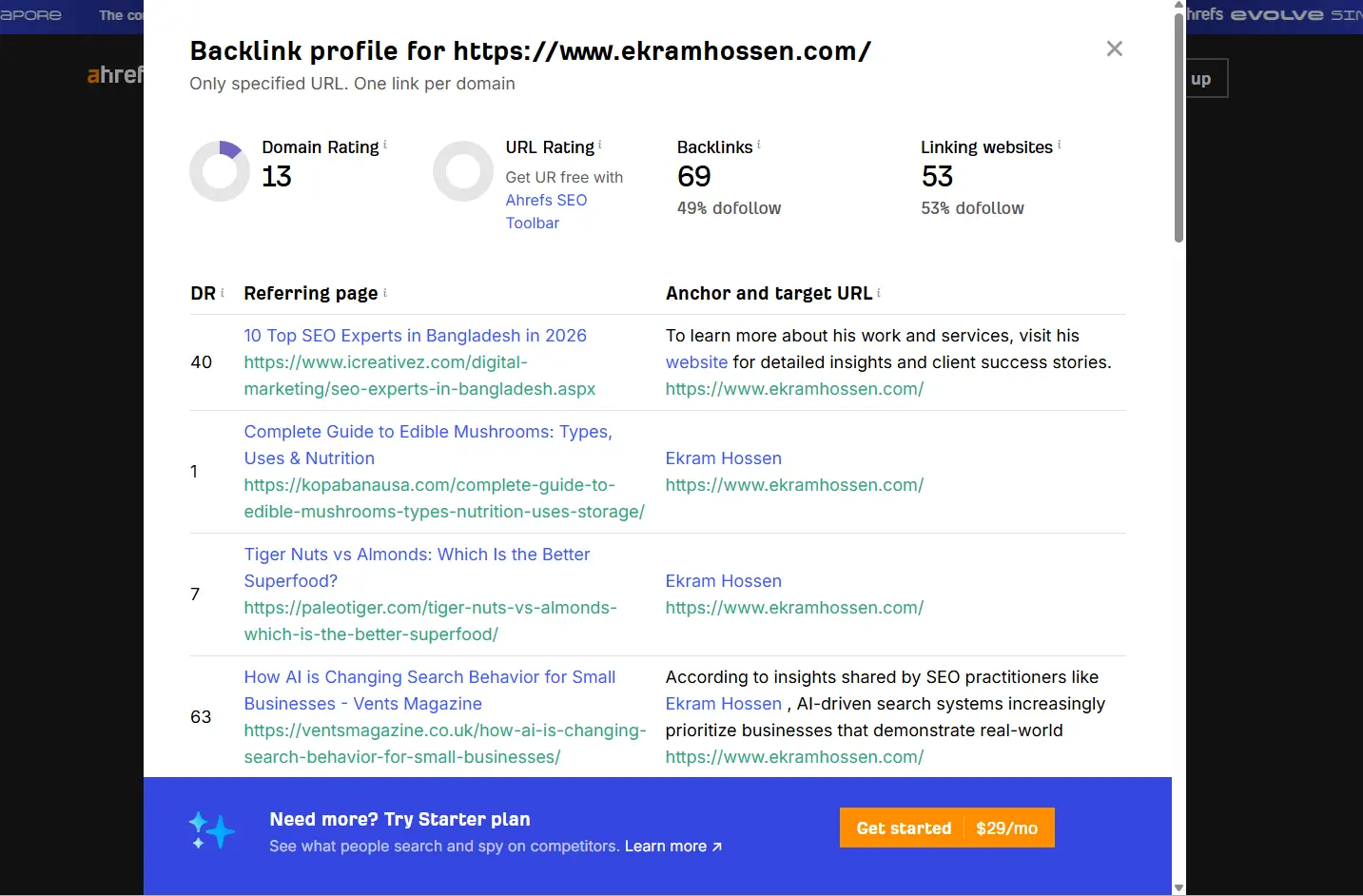
Task: Click the Backlinks info icon
Action: [x=759, y=145]
